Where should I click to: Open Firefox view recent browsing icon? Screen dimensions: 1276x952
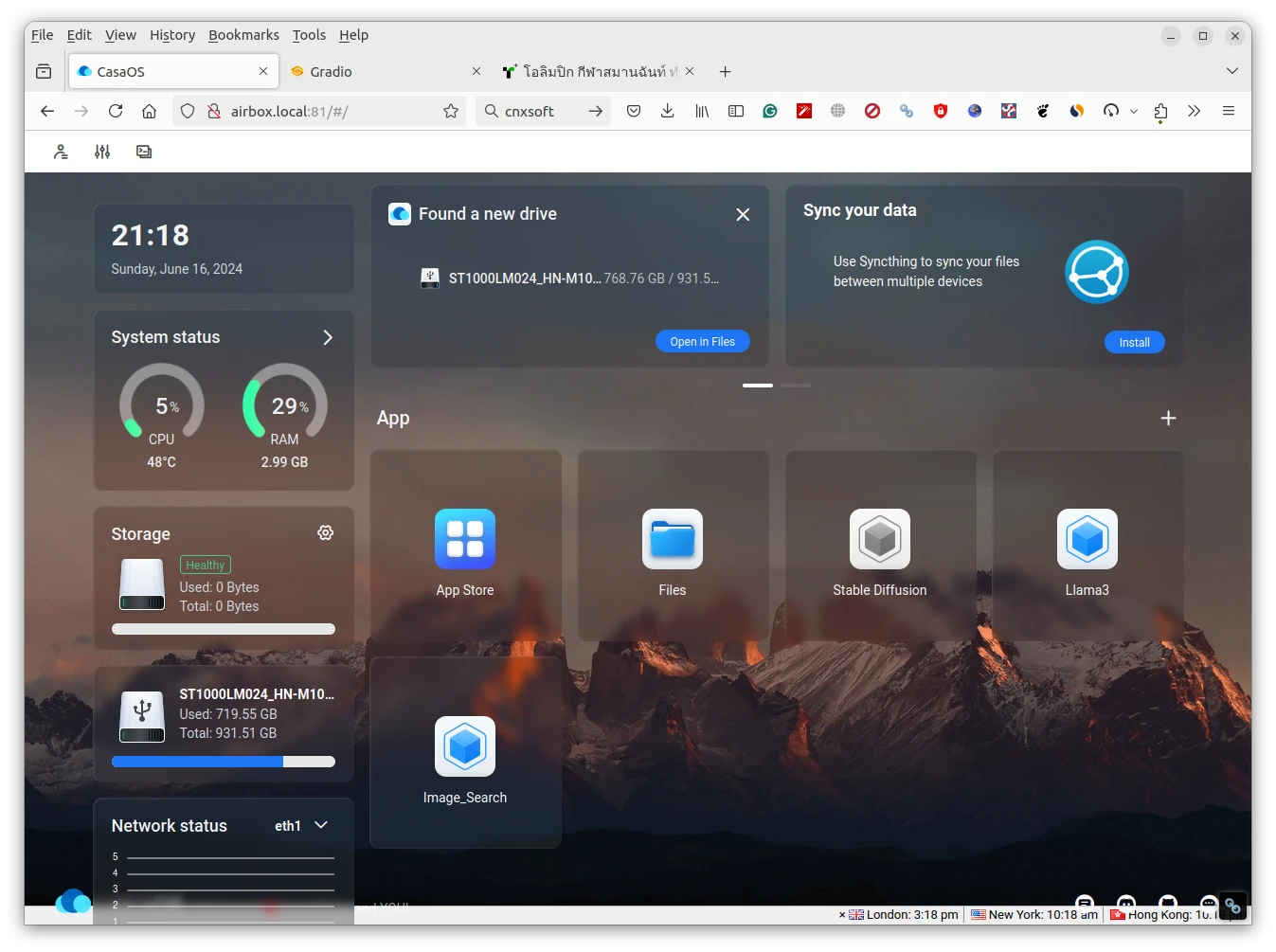pyautogui.click(x=44, y=71)
